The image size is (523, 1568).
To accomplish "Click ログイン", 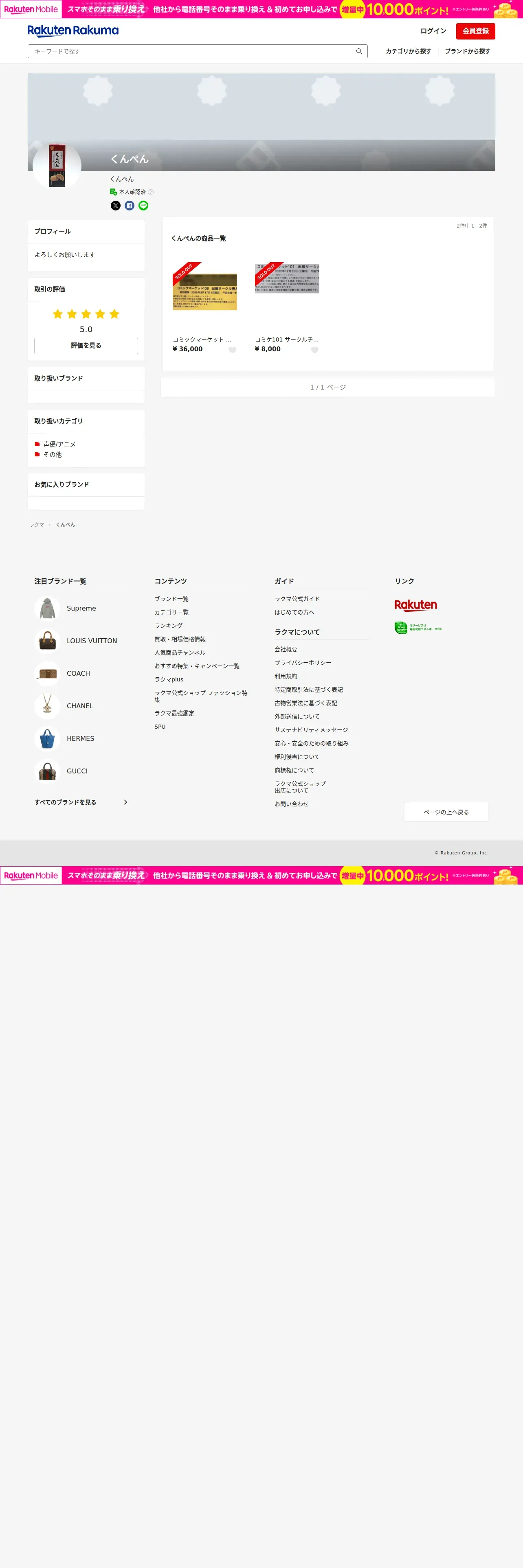I will [x=433, y=31].
